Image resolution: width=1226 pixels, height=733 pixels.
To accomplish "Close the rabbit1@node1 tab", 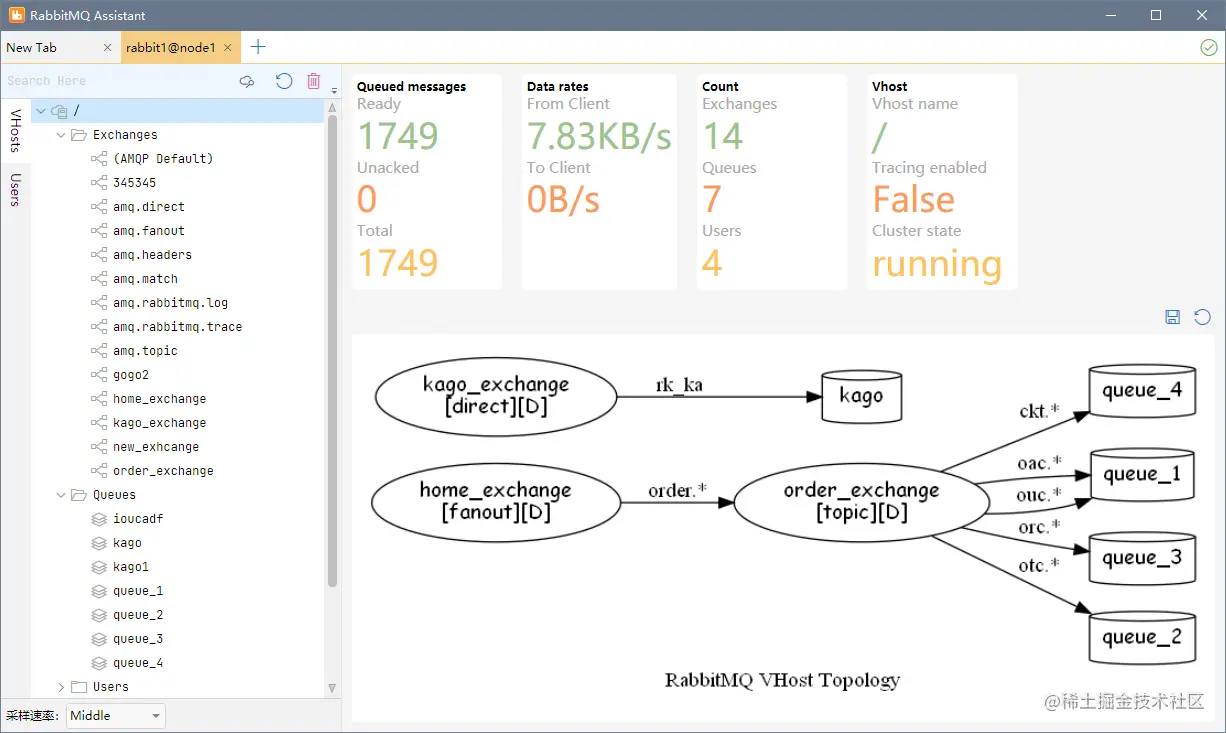I will point(228,47).
